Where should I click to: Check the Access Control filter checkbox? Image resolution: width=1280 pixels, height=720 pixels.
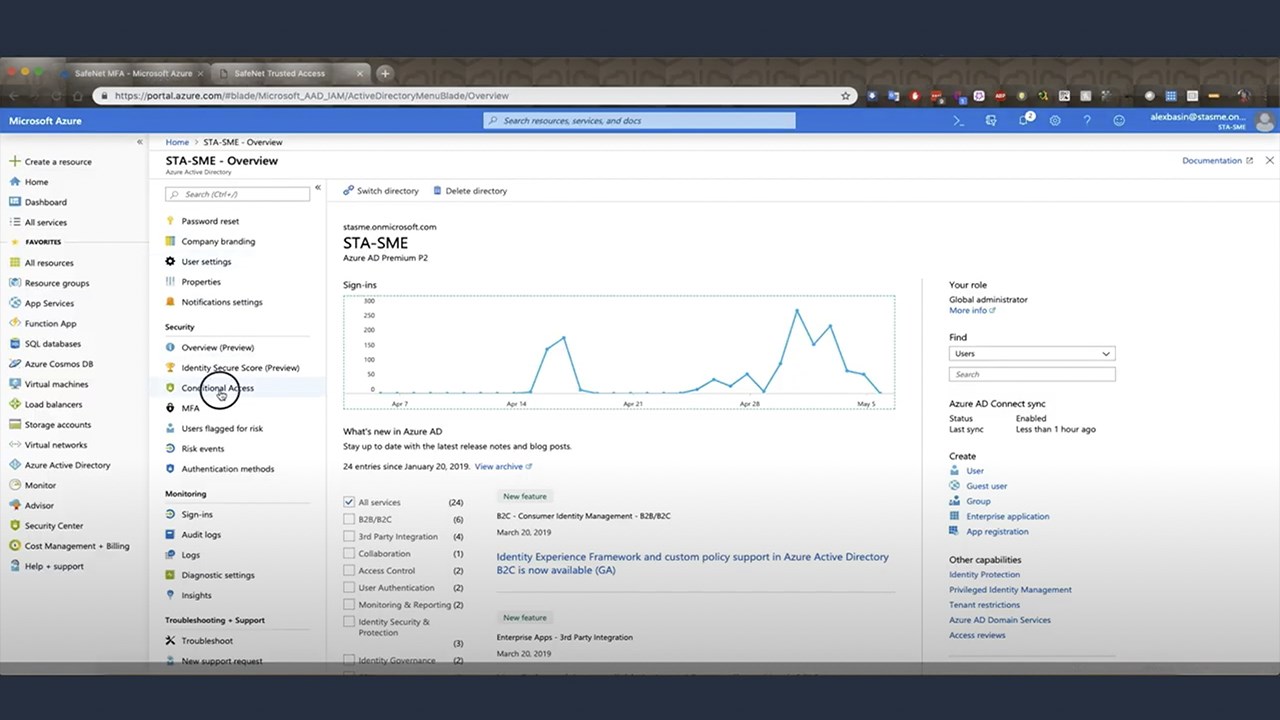[349, 570]
